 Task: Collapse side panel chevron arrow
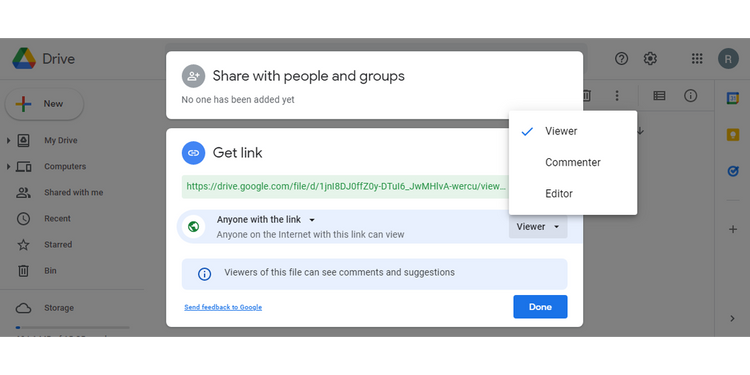point(732,318)
